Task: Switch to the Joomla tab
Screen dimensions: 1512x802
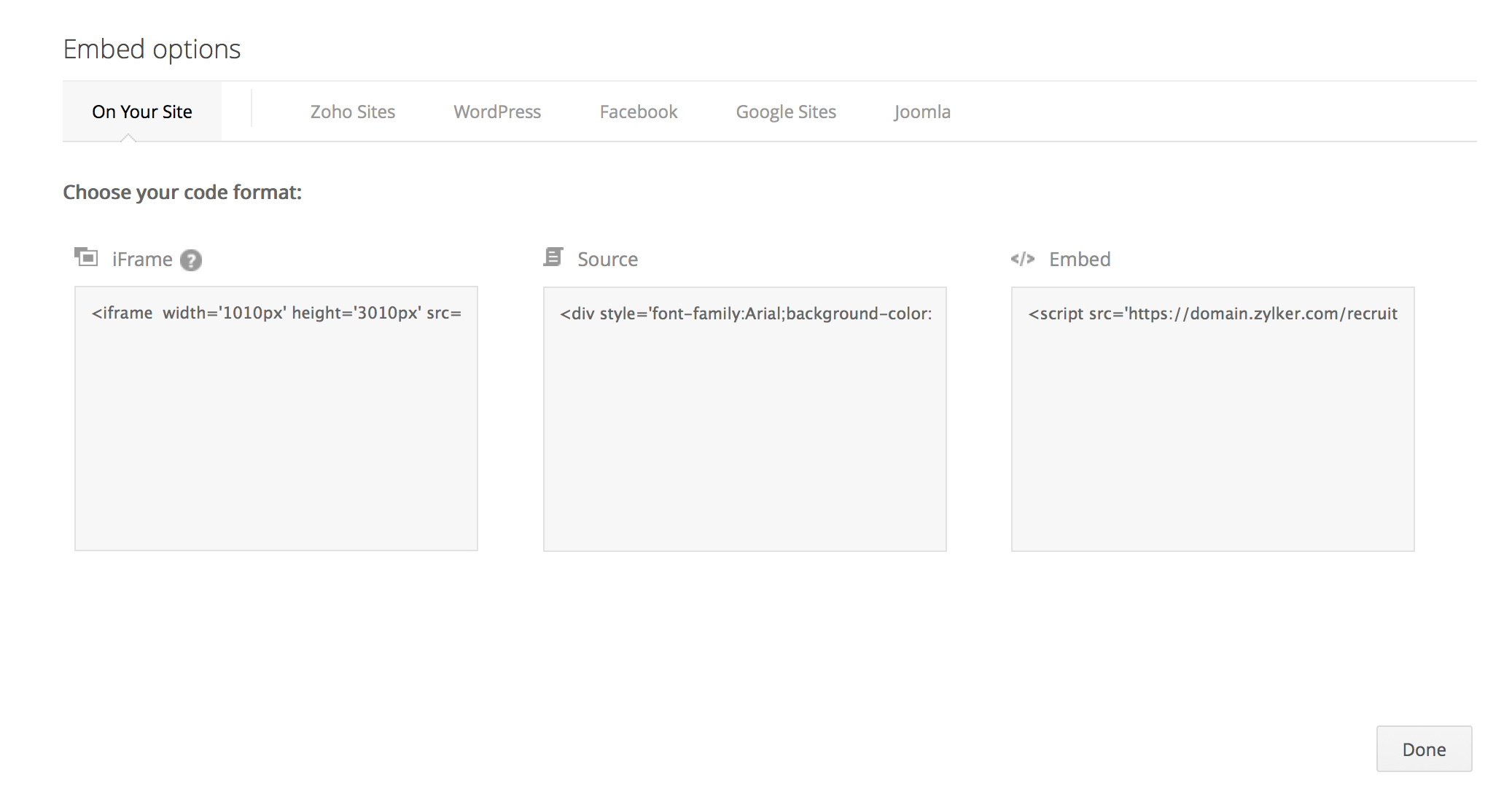Action: (922, 112)
